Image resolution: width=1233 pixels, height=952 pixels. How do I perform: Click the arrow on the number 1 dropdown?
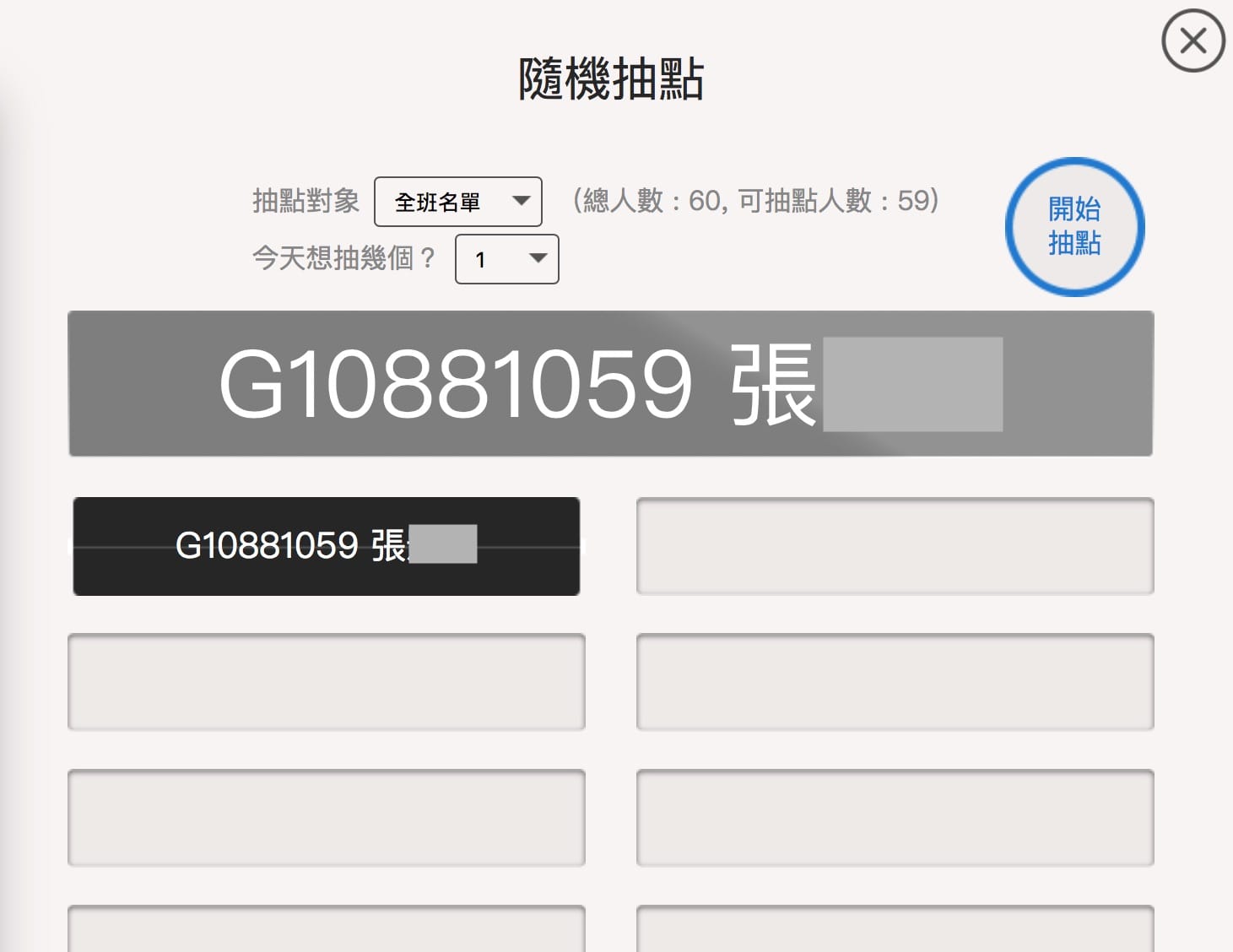(538, 258)
